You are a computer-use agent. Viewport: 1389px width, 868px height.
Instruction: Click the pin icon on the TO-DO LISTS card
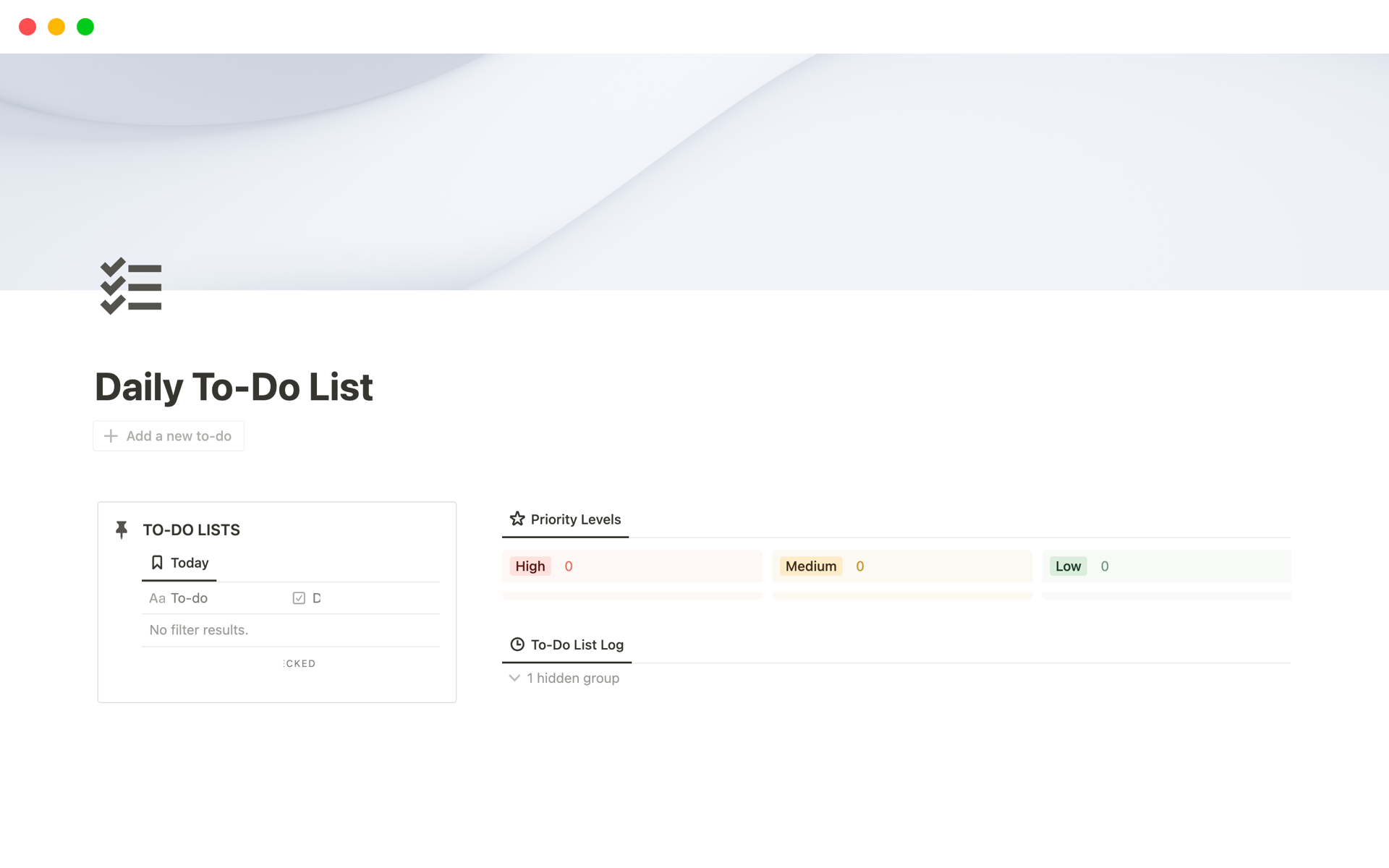click(121, 529)
